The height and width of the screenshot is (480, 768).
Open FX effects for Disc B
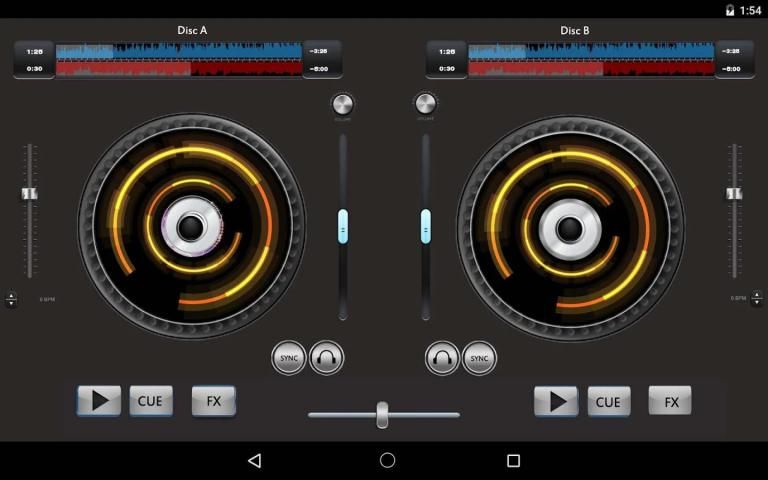click(670, 401)
